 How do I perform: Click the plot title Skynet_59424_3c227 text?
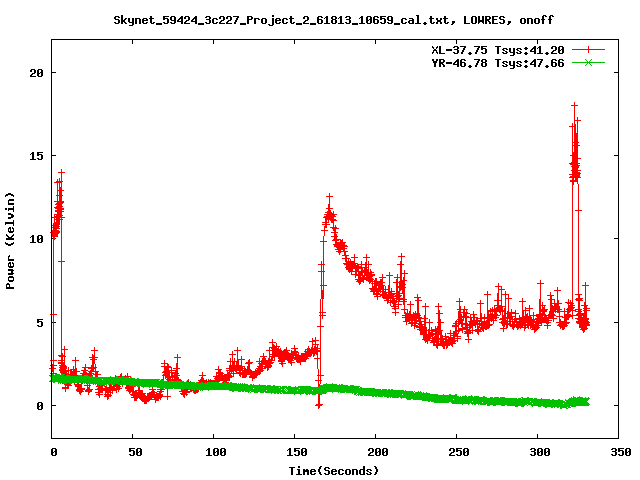[x=333, y=20]
